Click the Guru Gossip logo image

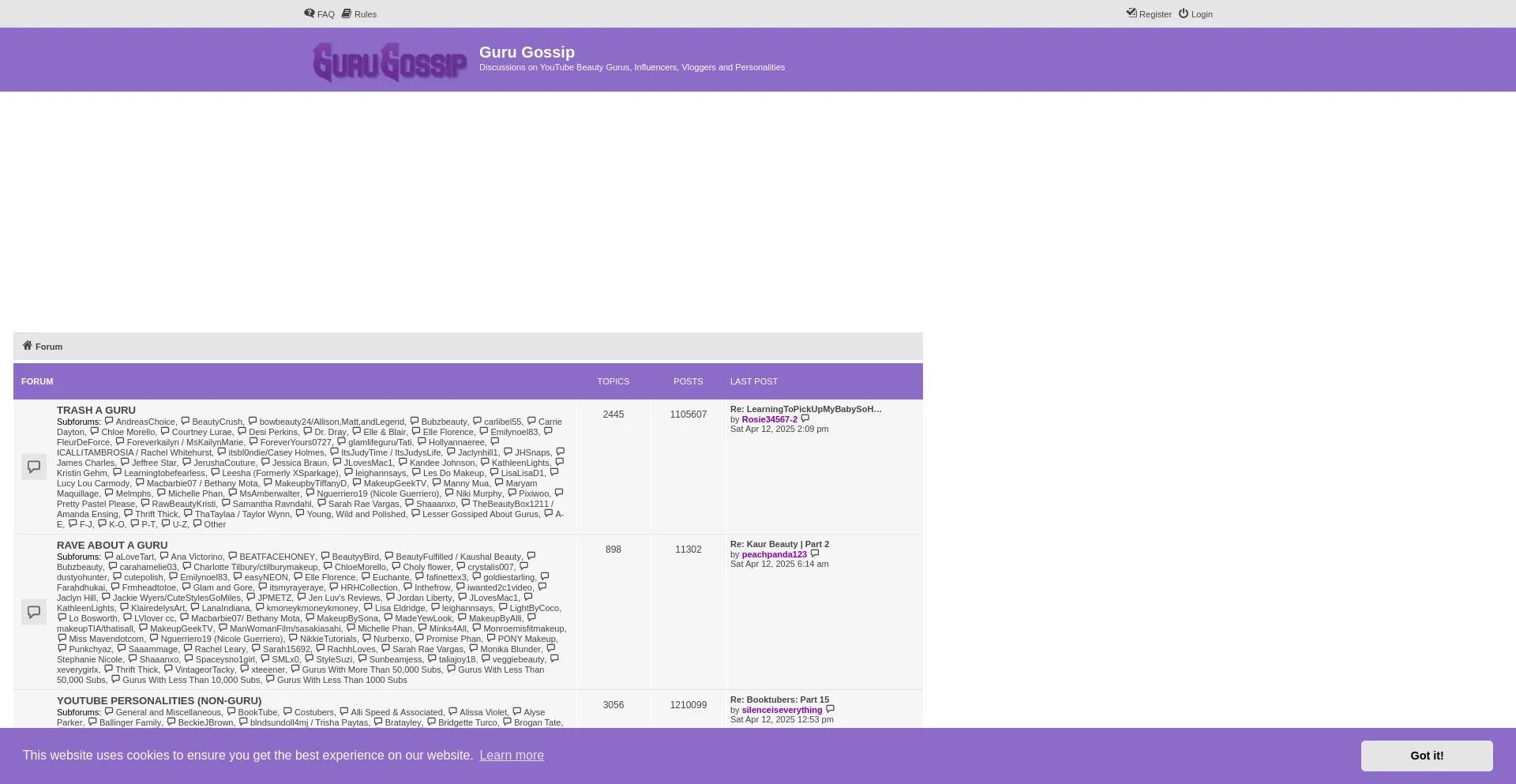click(390, 61)
